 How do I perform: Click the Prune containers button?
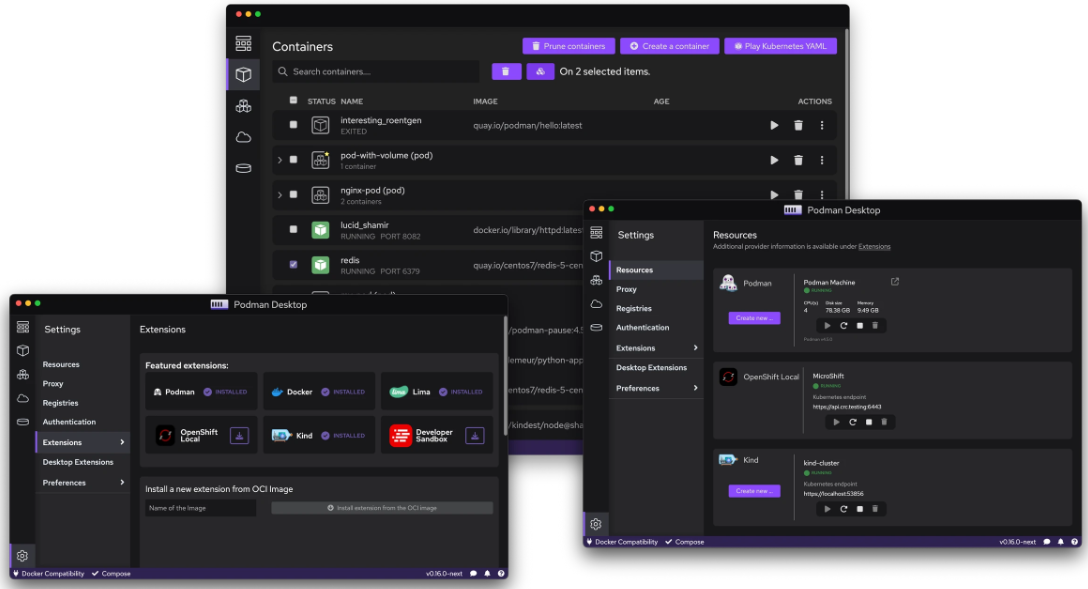(x=568, y=46)
